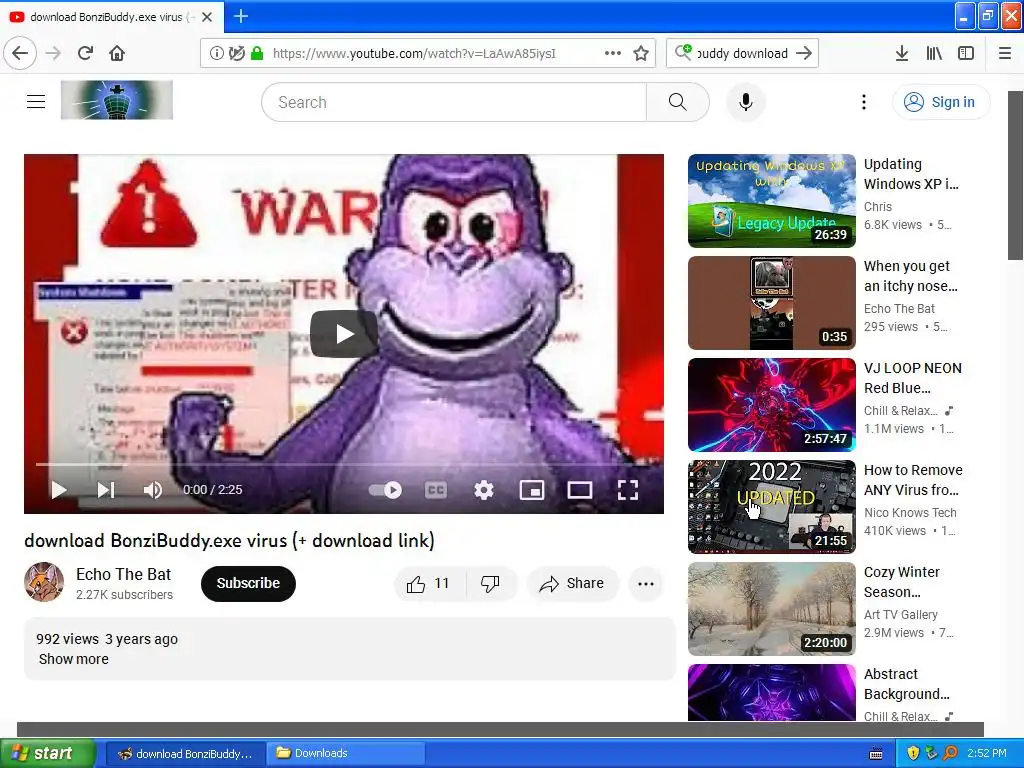Screen dimensions: 1024x768
Task: Toggle the autoplay switch
Action: click(385, 490)
